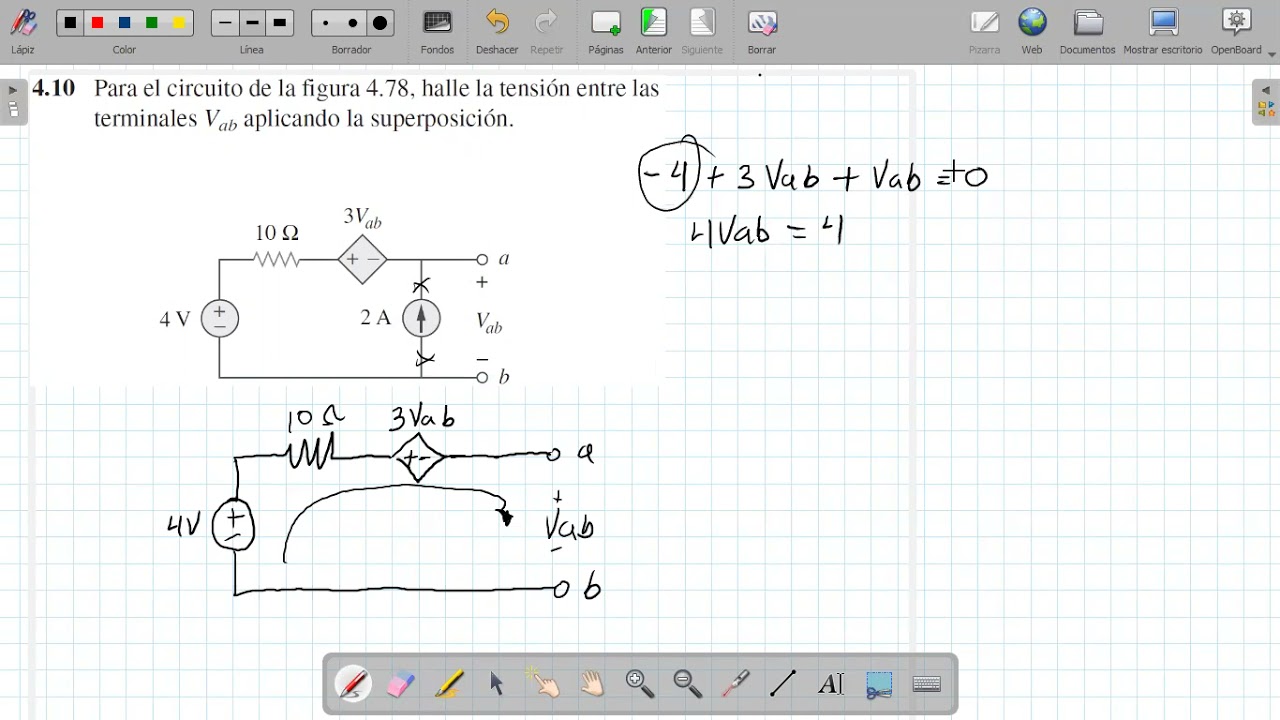Select the arrow selector tool
The width and height of the screenshot is (1280, 720).
496,684
